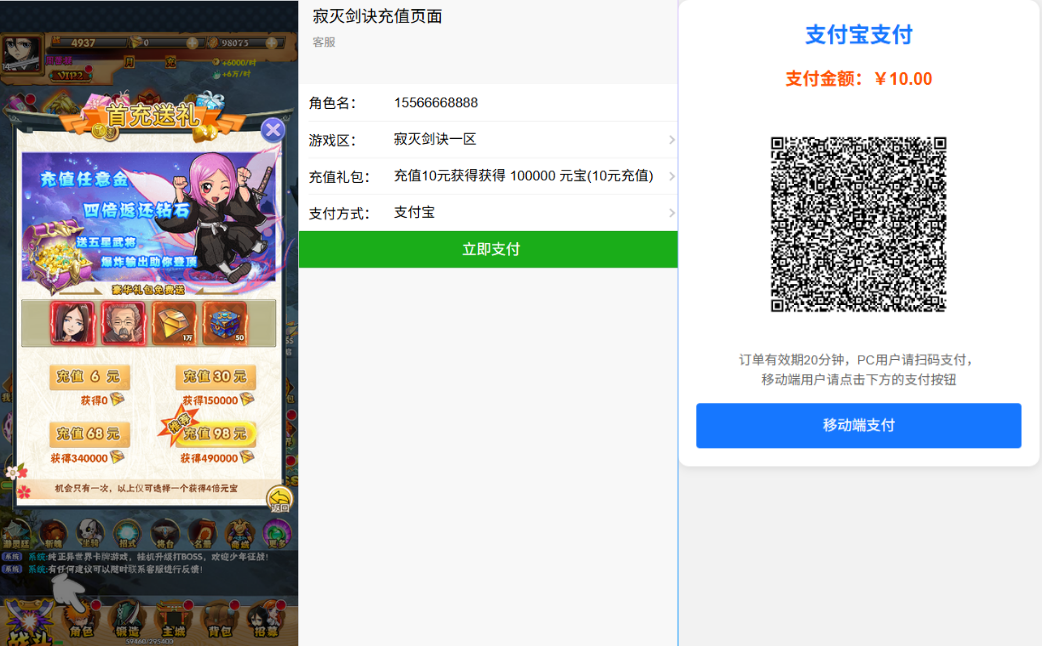Open the 角色 character icon in bottom bar

(80, 619)
